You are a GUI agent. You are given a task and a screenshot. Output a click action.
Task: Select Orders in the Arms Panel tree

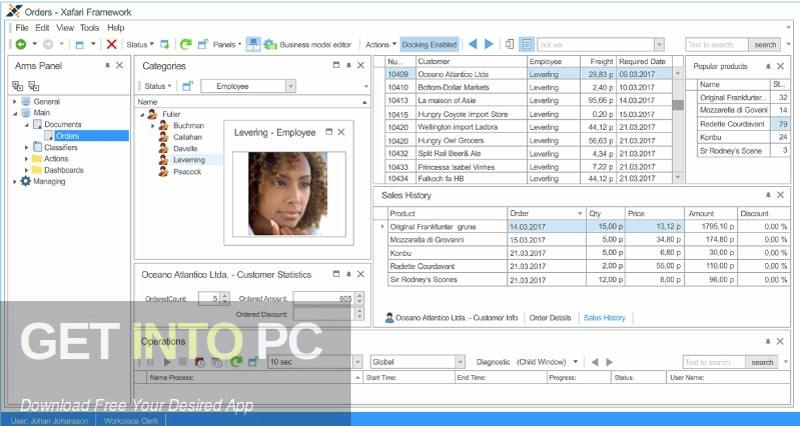click(x=67, y=136)
